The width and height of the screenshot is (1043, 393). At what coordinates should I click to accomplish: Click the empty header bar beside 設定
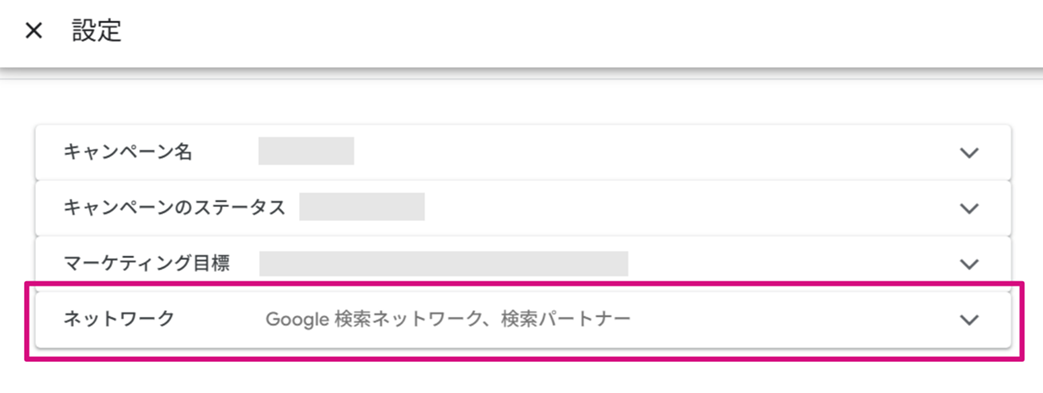click(x=579, y=32)
